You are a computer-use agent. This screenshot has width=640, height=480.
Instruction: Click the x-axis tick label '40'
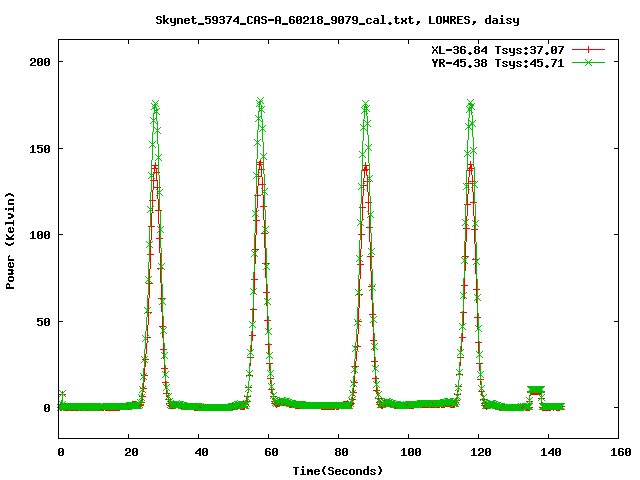pos(201,452)
